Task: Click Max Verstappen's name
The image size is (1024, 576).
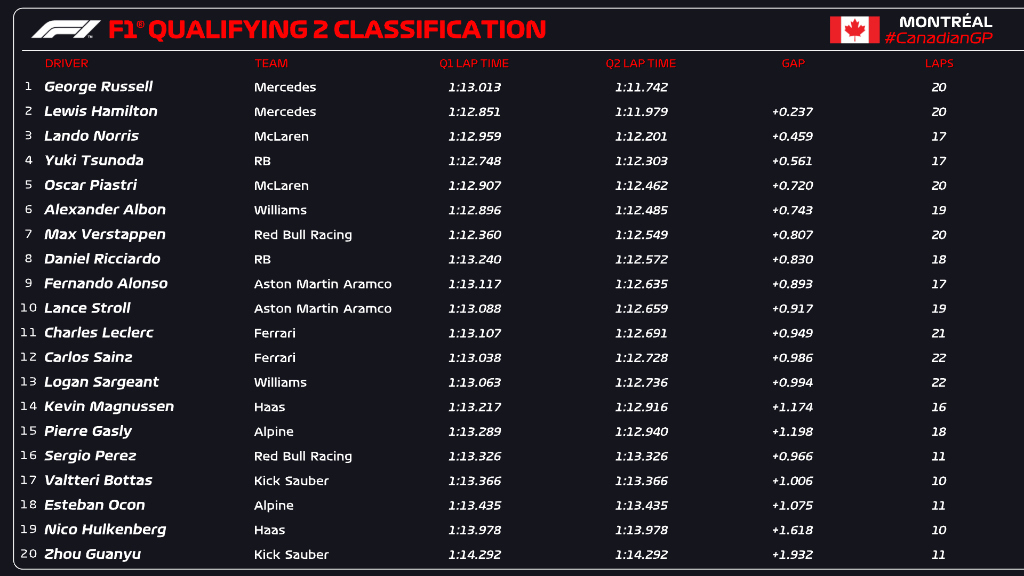Action: pos(105,234)
